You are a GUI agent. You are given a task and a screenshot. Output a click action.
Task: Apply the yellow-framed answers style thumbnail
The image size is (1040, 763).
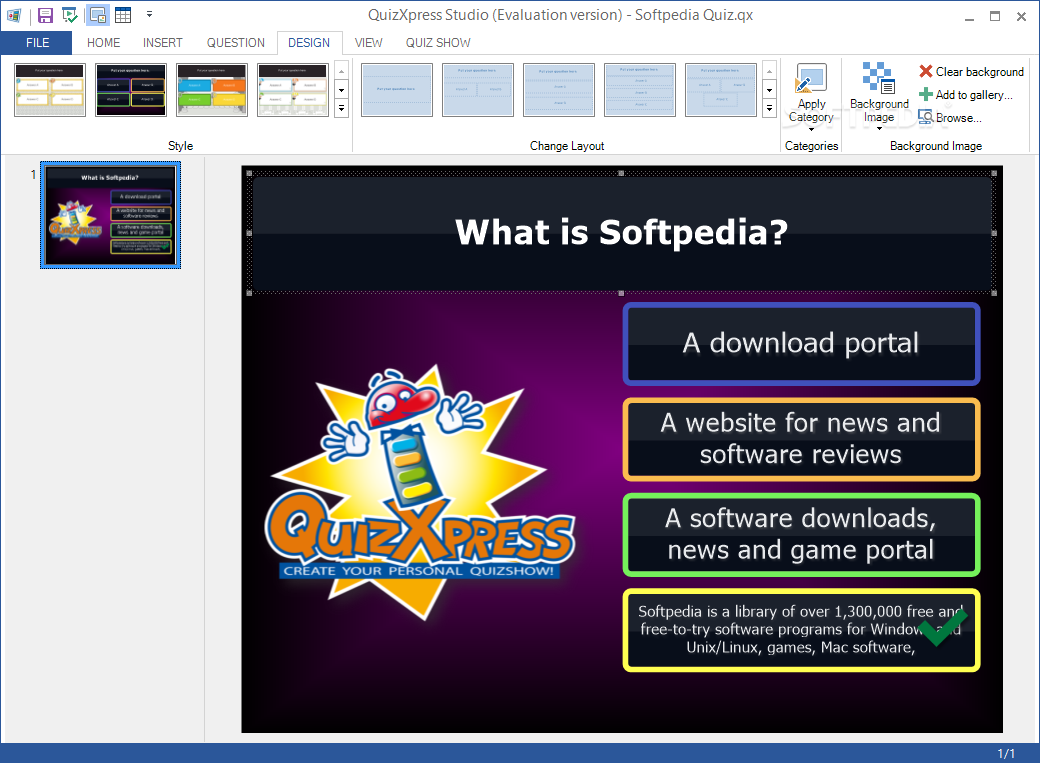pyautogui.click(x=50, y=90)
